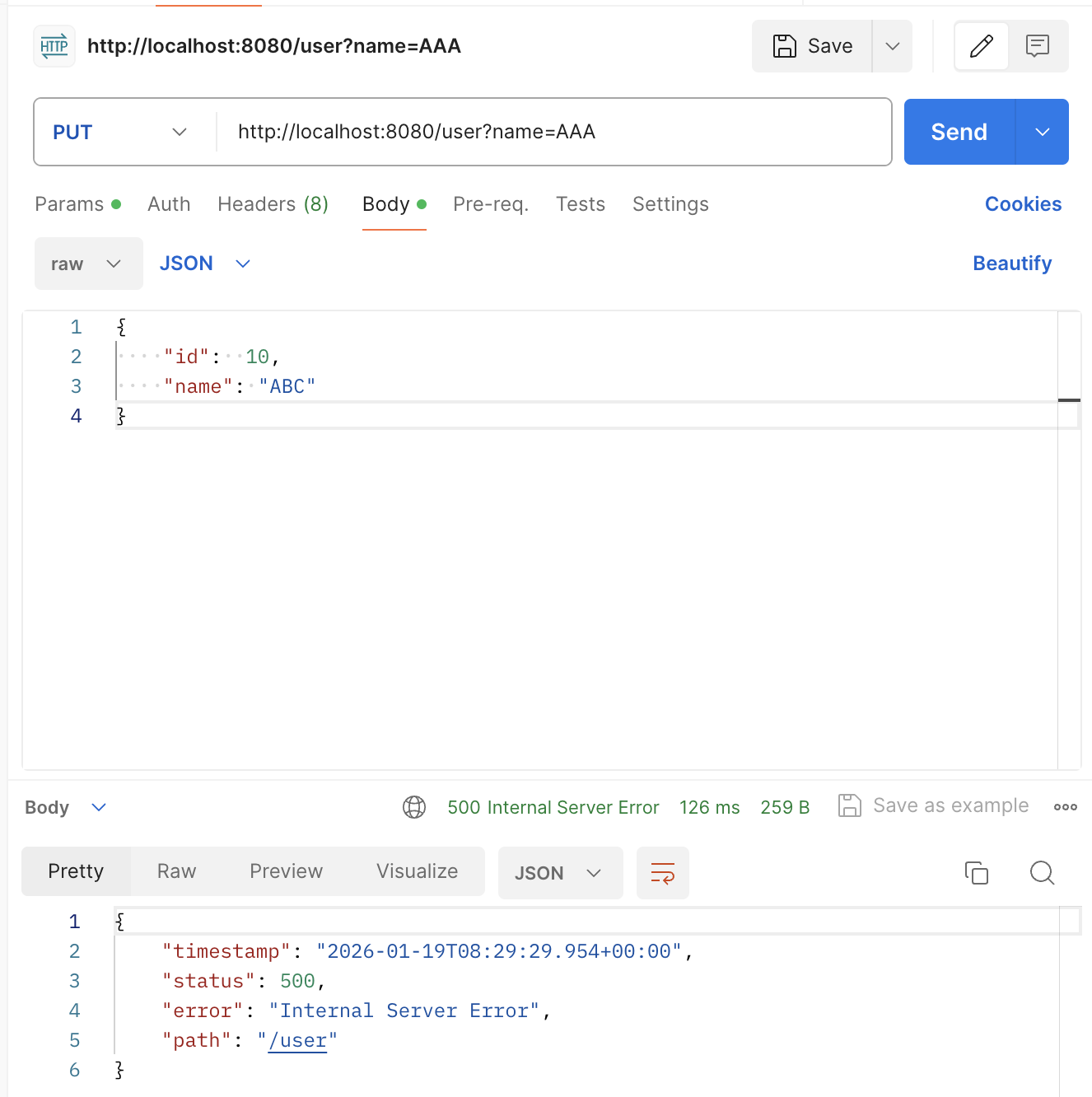1092x1097 pixels.
Task: Click the 126 ms response time
Action: (710, 807)
